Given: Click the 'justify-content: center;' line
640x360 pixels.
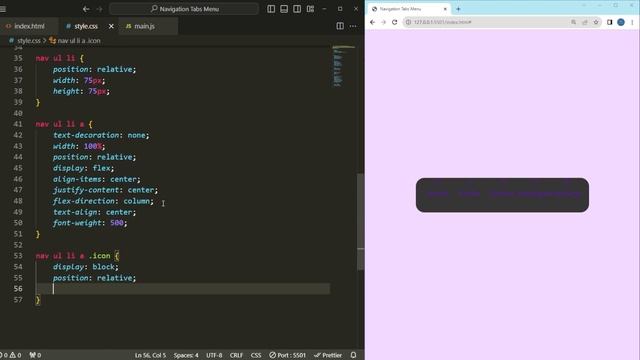Looking at the screenshot, I should pos(105,190).
